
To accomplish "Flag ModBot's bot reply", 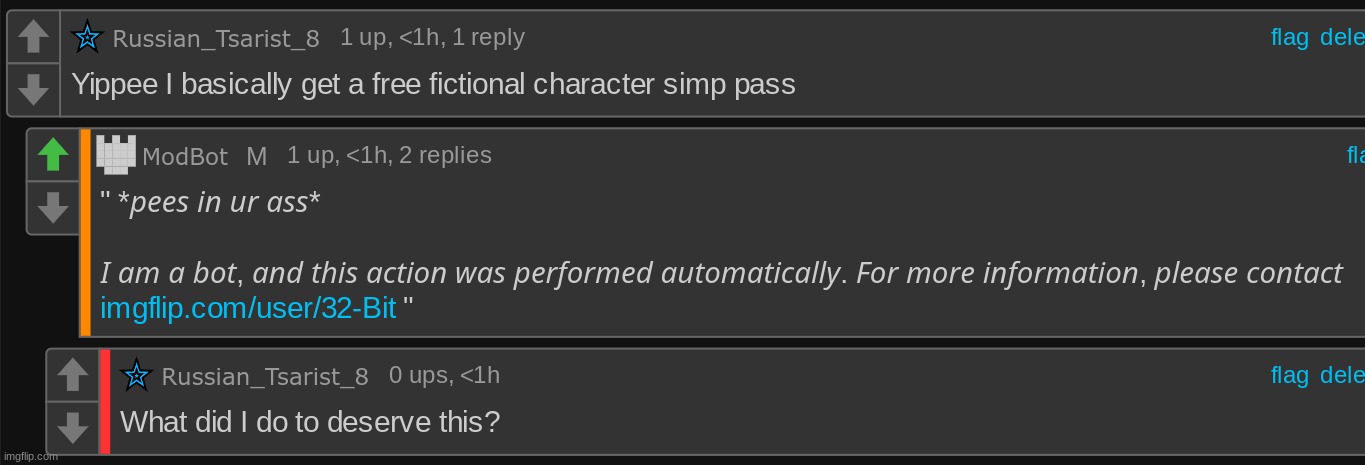I will 1356,155.
